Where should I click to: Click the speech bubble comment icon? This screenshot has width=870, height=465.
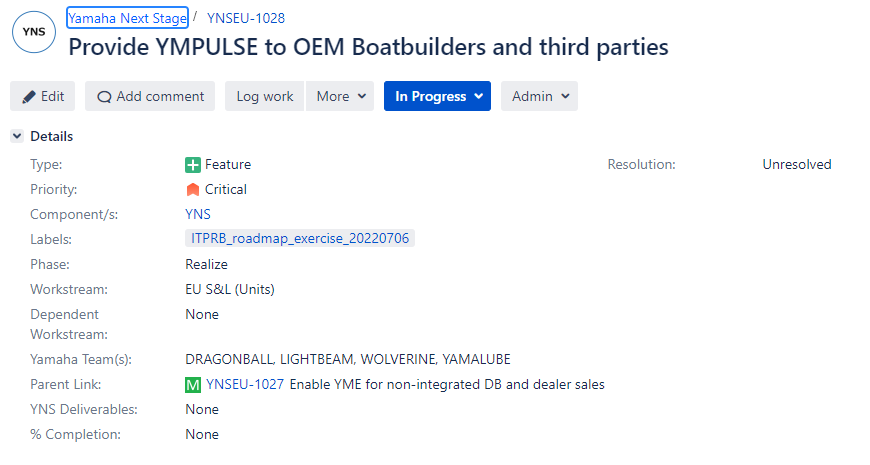tap(104, 97)
